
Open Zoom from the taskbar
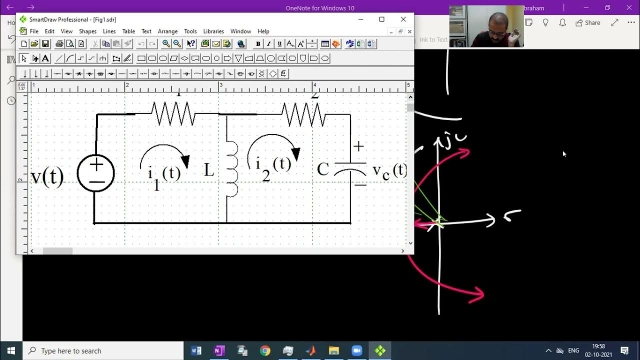(x=357, y=351)
